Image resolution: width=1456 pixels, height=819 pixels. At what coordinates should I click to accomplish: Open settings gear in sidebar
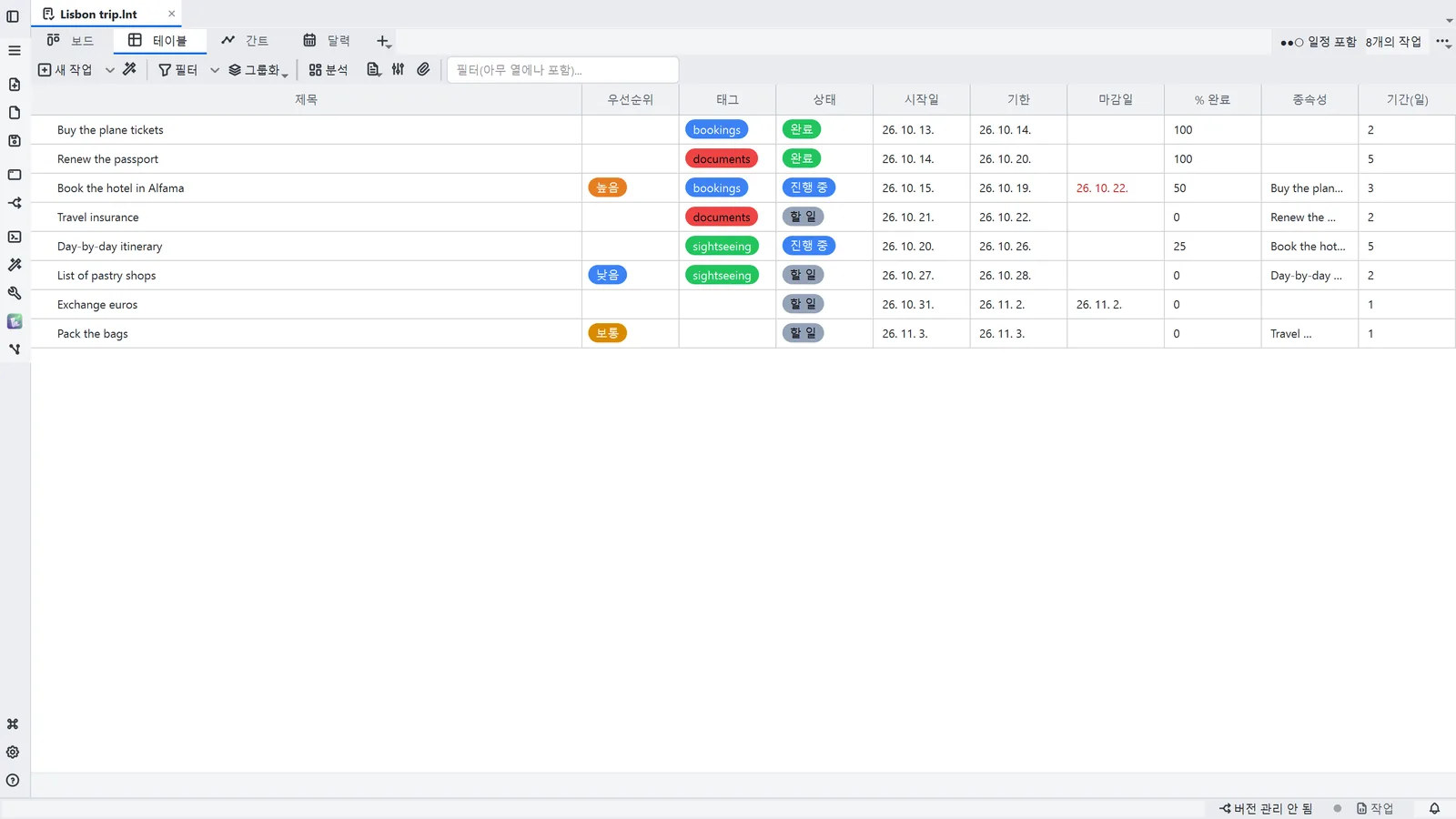(13, 753)
